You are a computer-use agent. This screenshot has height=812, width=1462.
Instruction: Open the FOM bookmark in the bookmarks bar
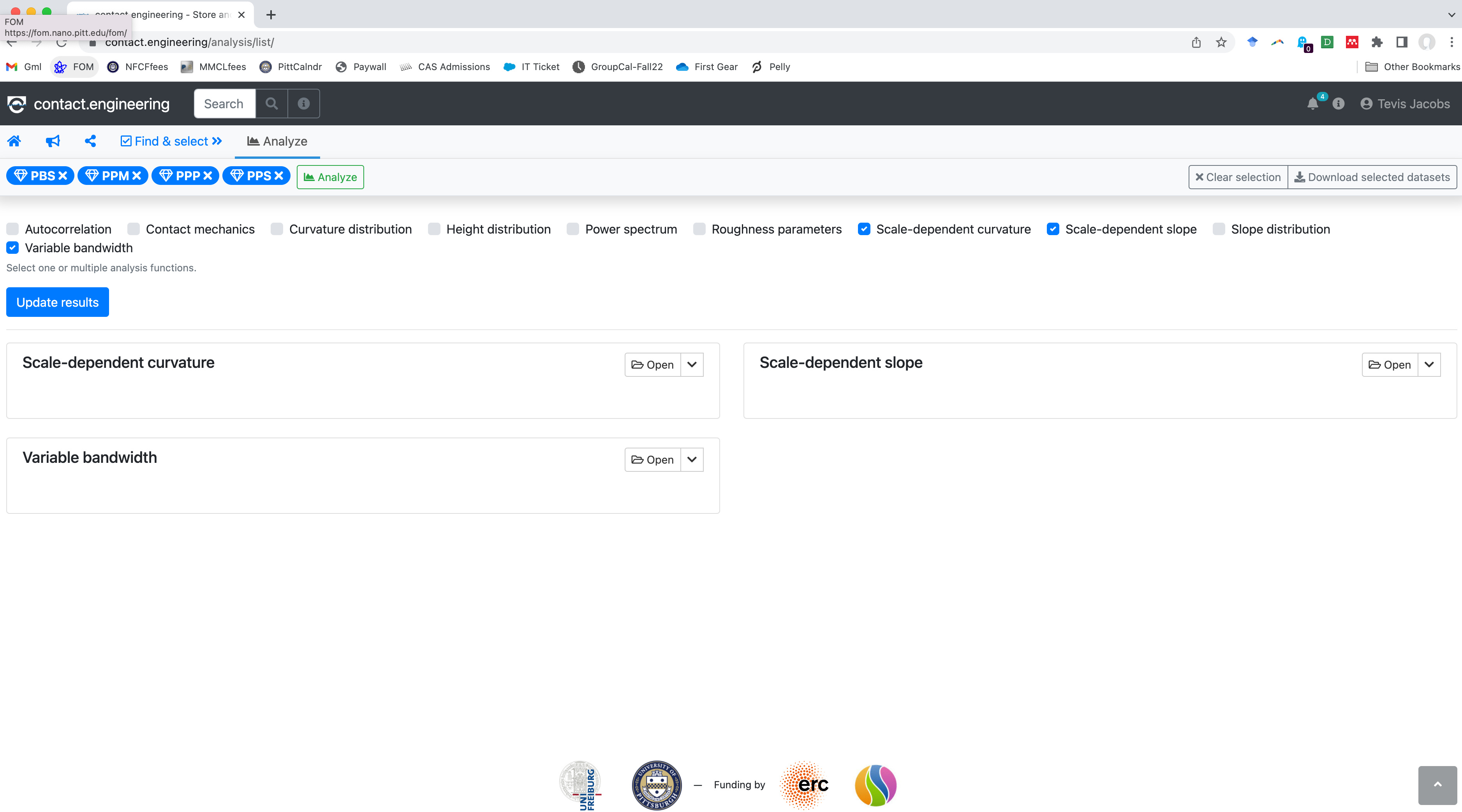[x=74, y=67]
